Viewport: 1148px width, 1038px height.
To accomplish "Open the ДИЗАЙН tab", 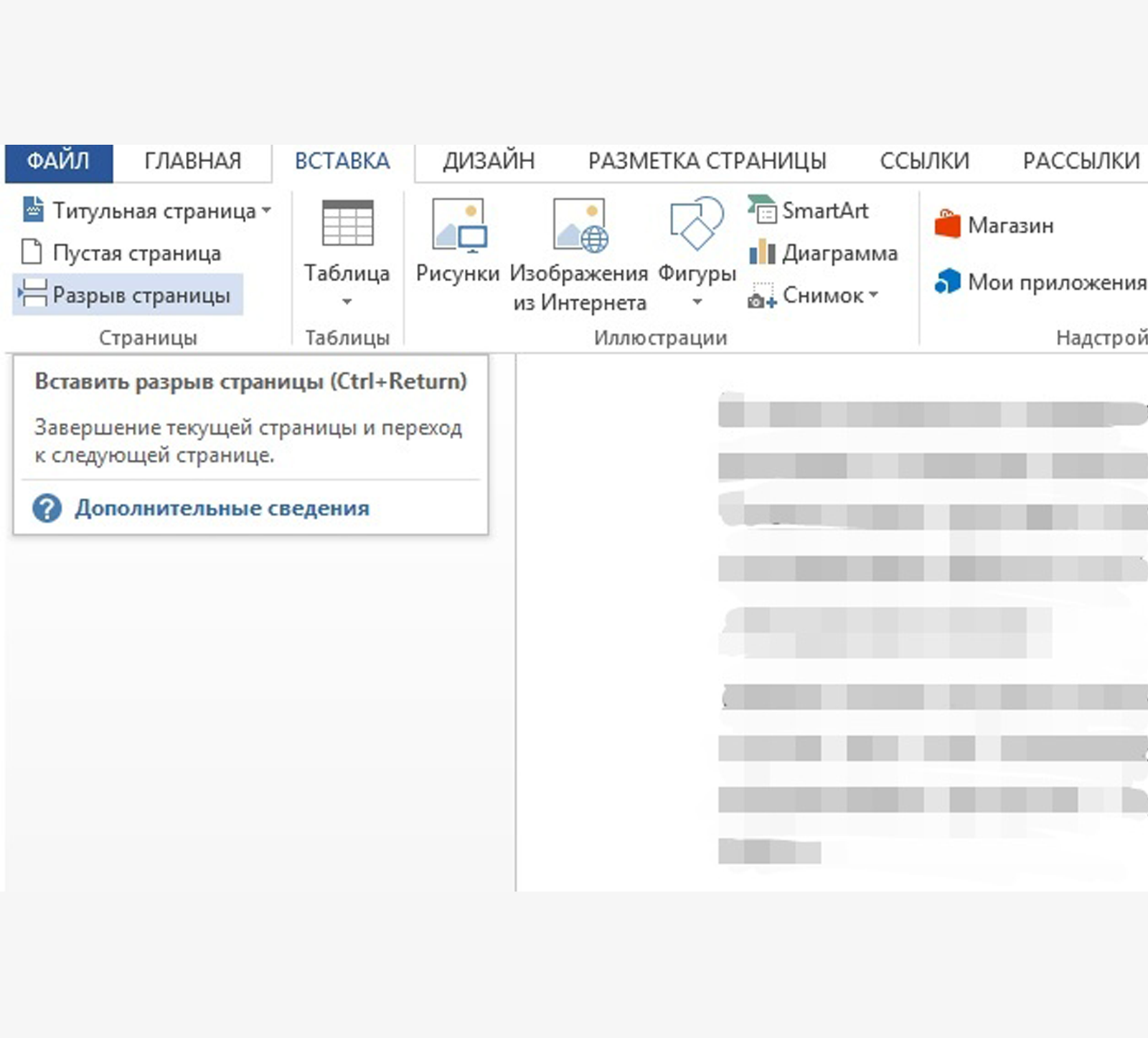I will tap(489, 161).
